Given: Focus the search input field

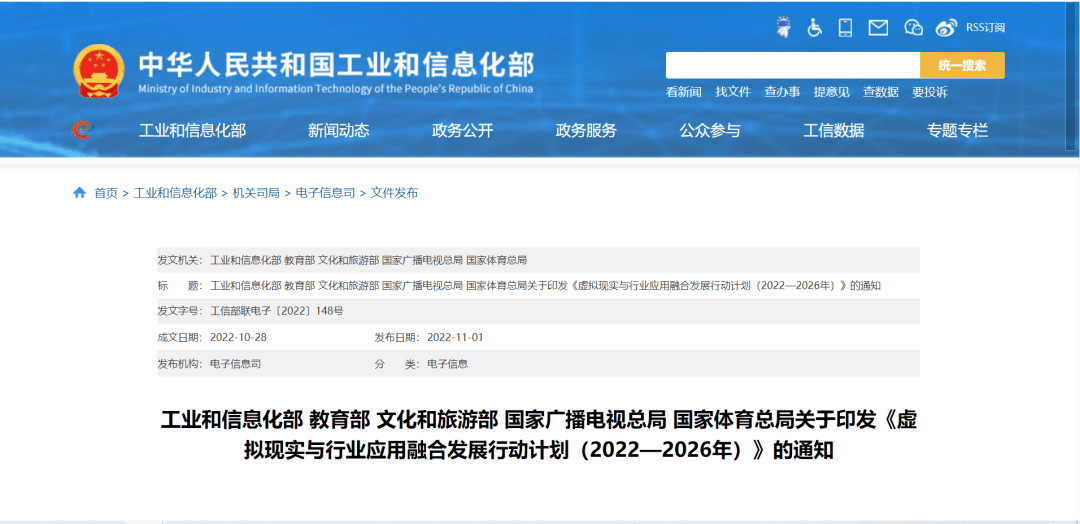Looking at the screenshot, I should 792,65.
